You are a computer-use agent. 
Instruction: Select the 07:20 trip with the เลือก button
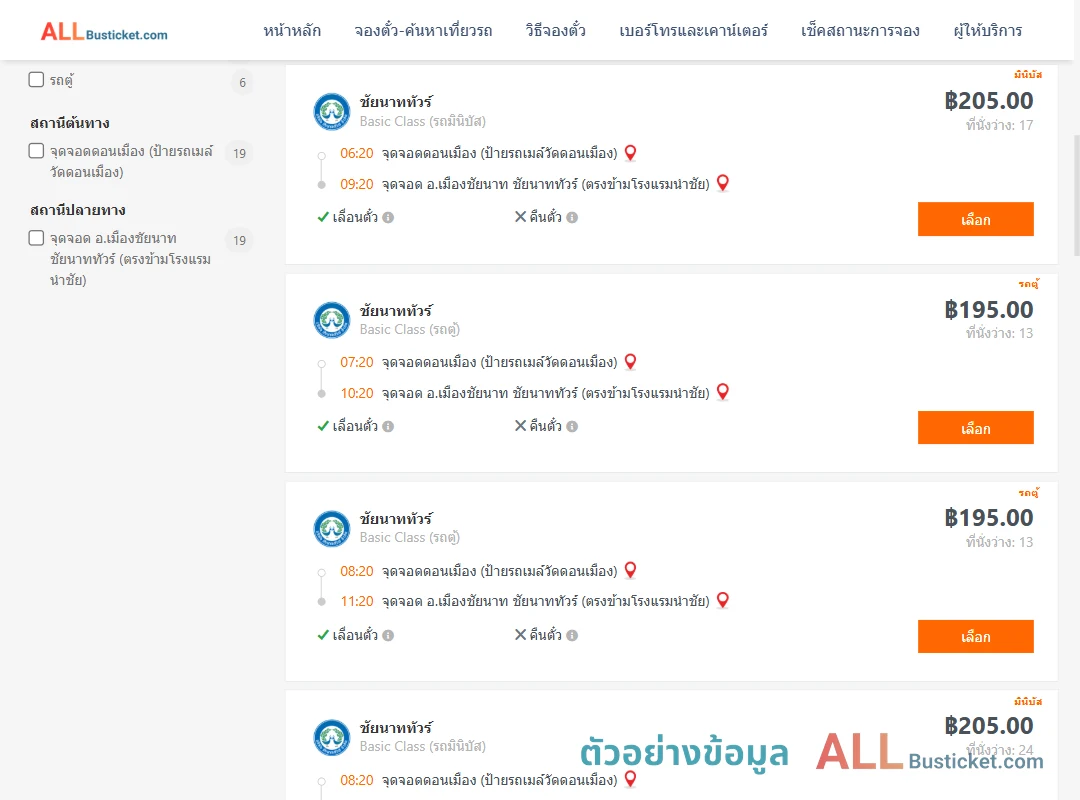coord(975,428)
